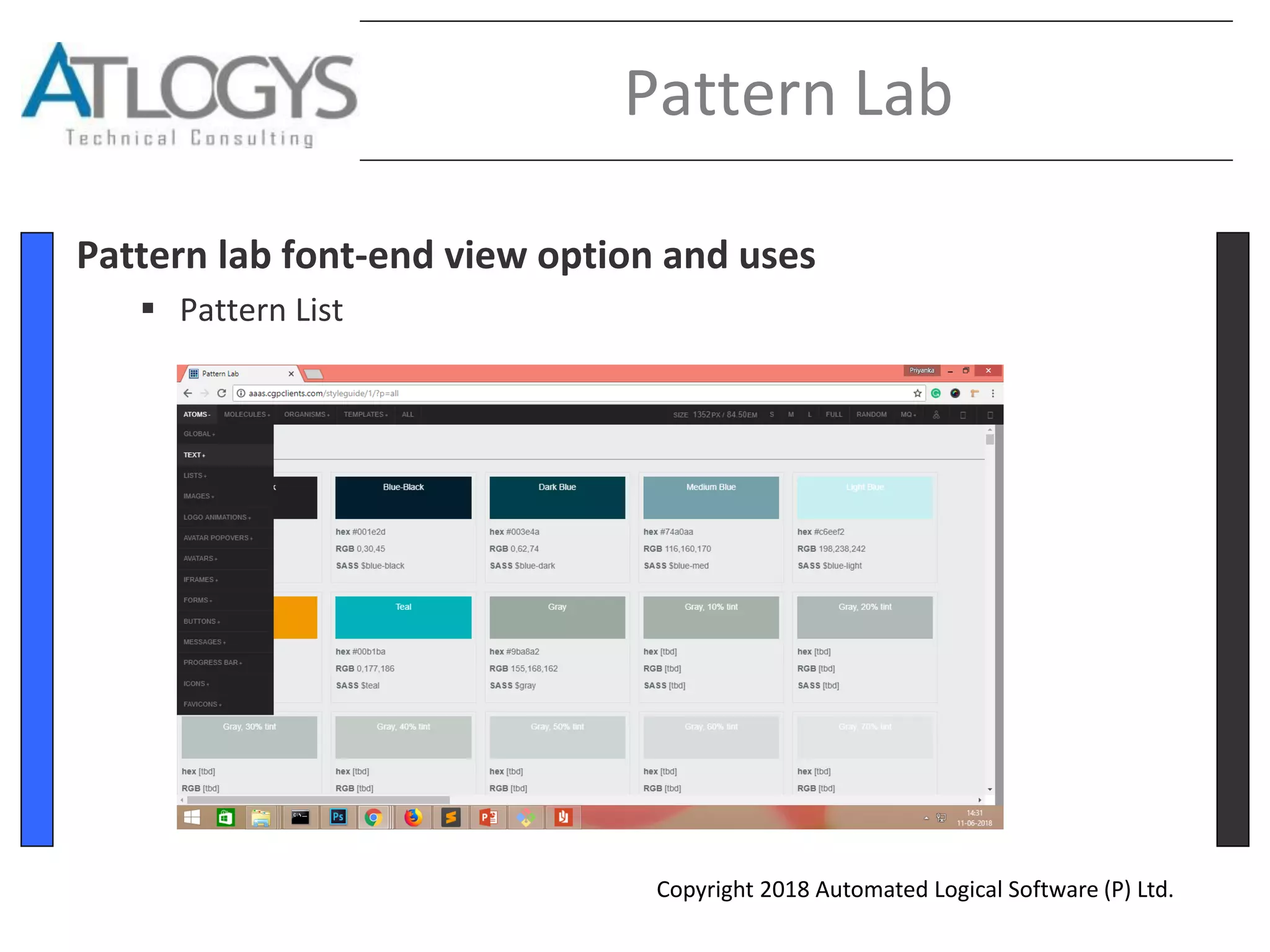The image size is (1270, 952).
Task: Bookmark the page with the star icon
Action: pos(917,393)
